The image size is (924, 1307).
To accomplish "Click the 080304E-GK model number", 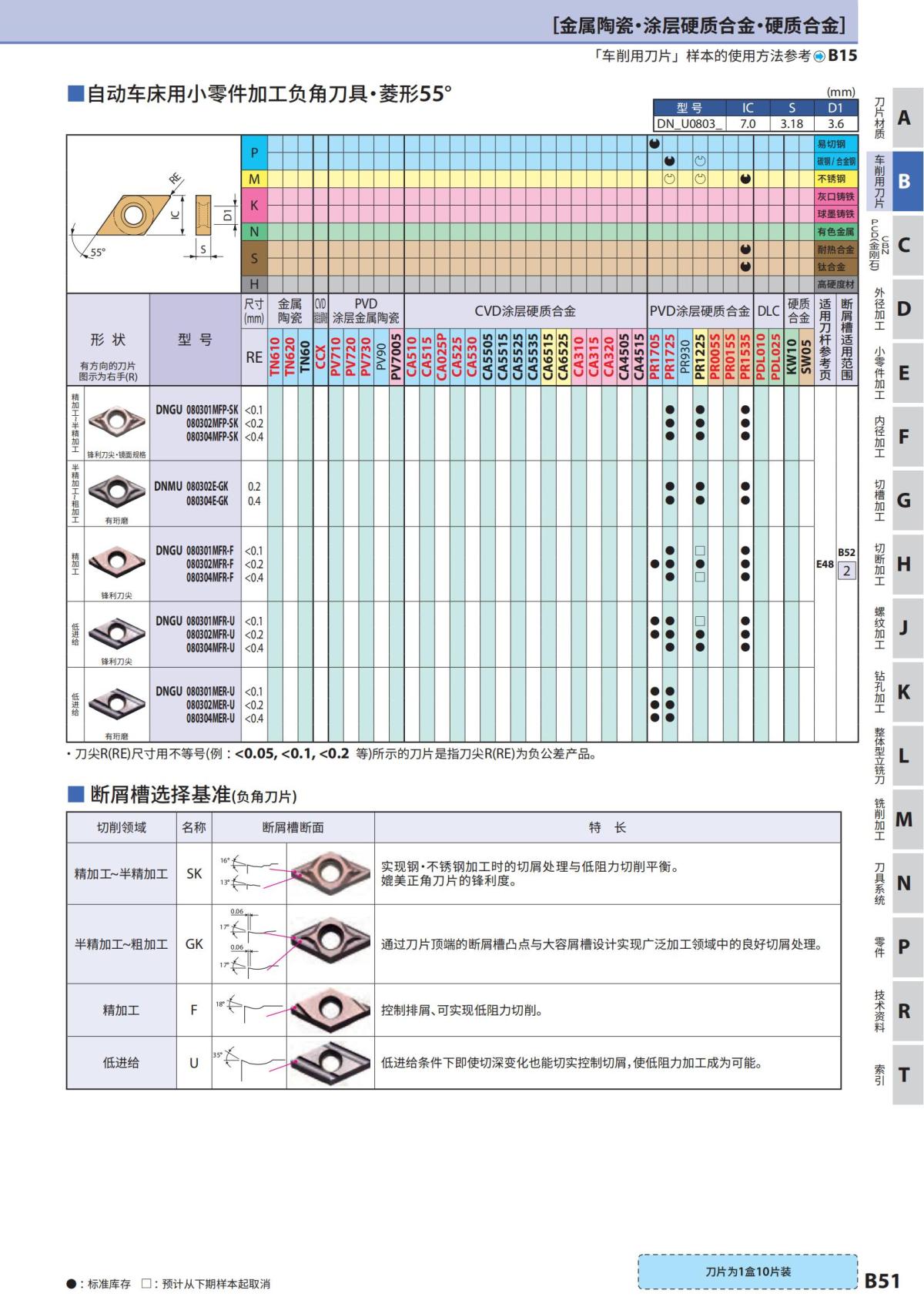I will point(207,501).
